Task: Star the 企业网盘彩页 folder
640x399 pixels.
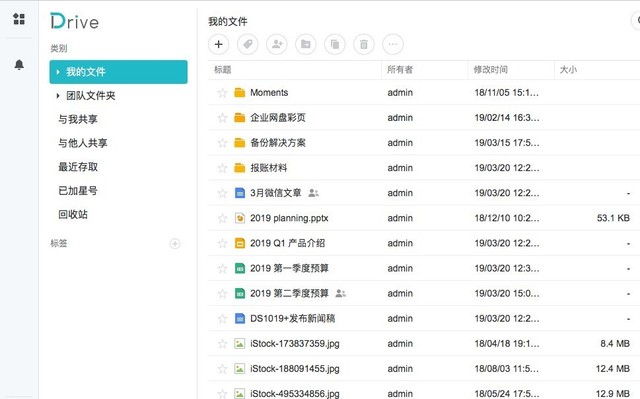Action: click(x=222, y=117)
